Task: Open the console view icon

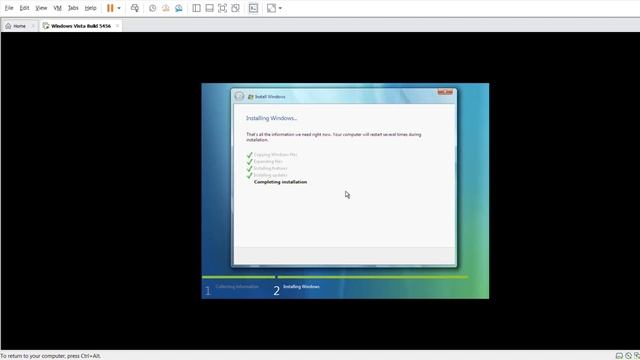Action: (253, 8)
